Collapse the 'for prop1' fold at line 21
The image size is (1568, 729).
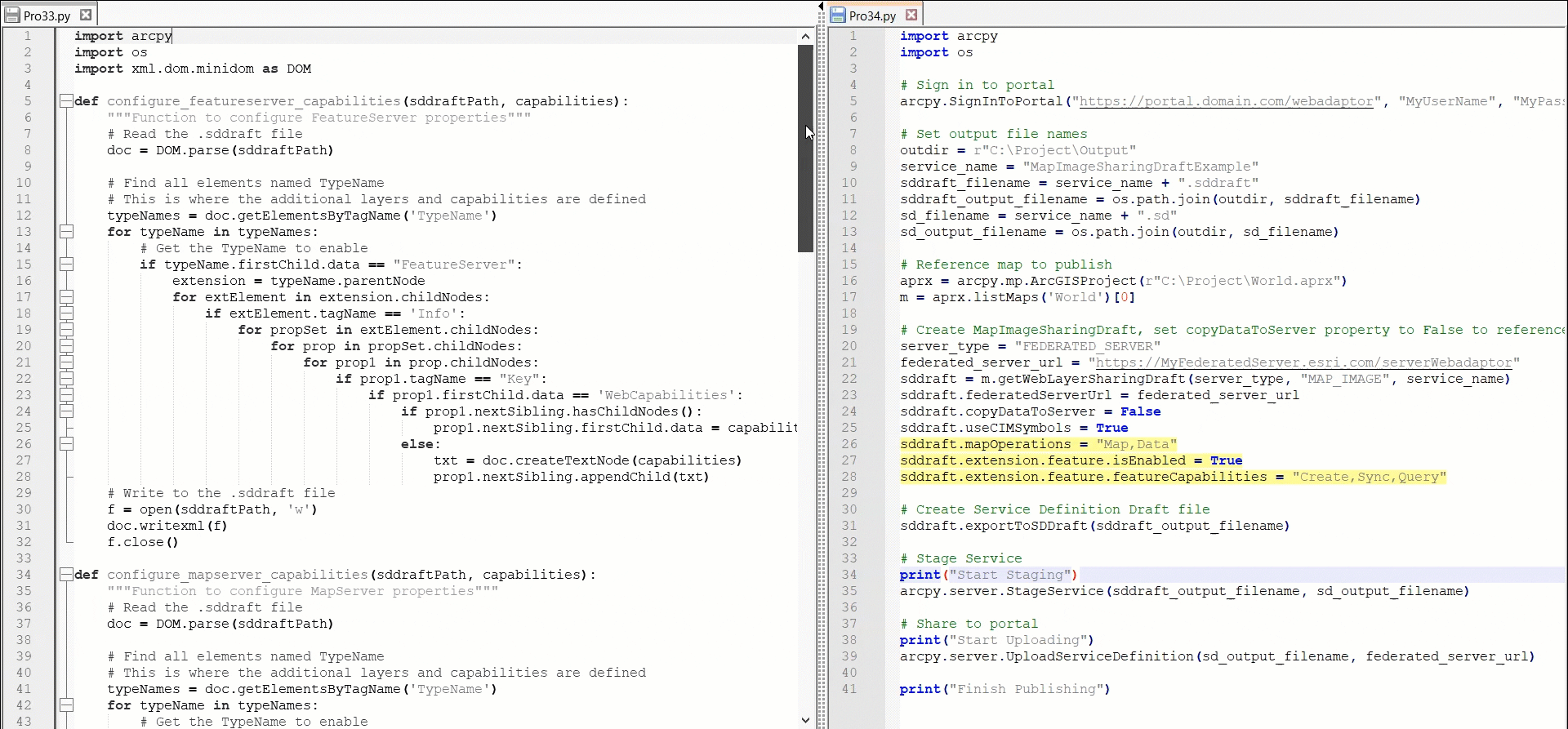tap(66, 362)
